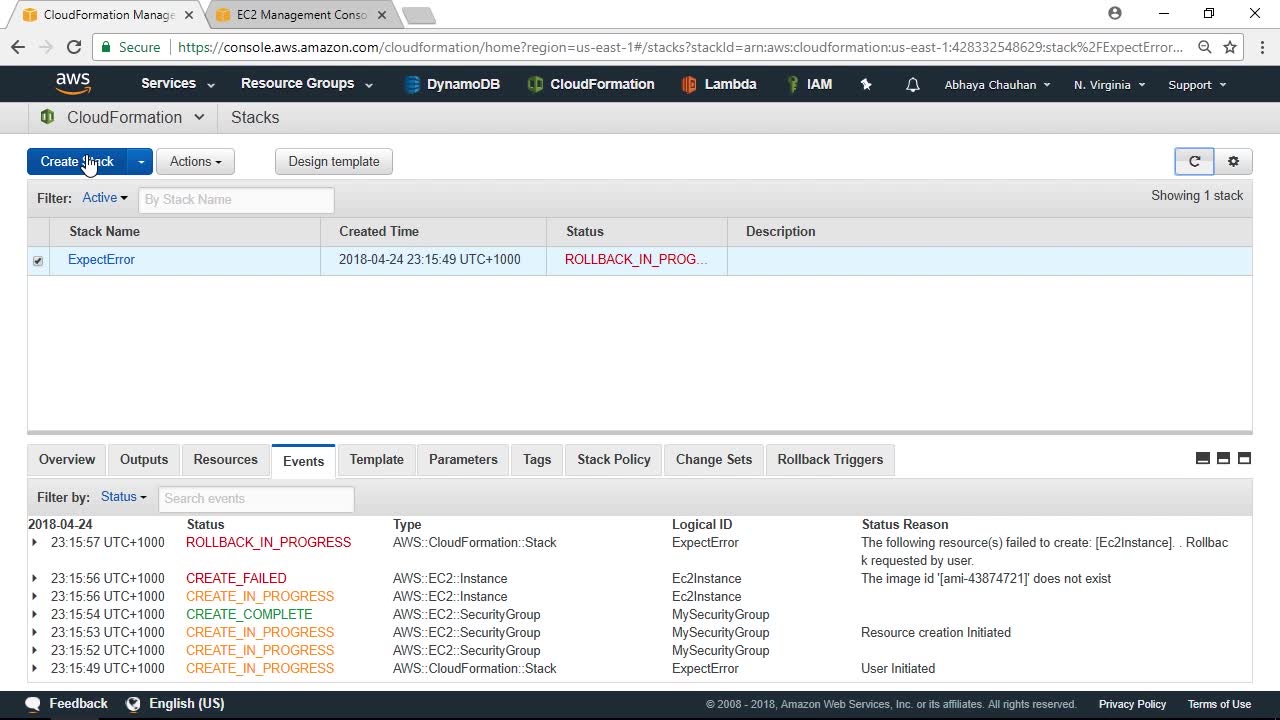The height and width of the screenshot is (720, 1280).
Task: Select the English (US) language option
Action: click(x=186, y=704)
